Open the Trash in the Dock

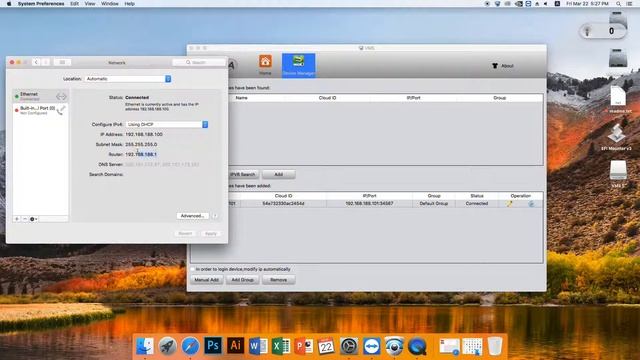tap(495, 346)
